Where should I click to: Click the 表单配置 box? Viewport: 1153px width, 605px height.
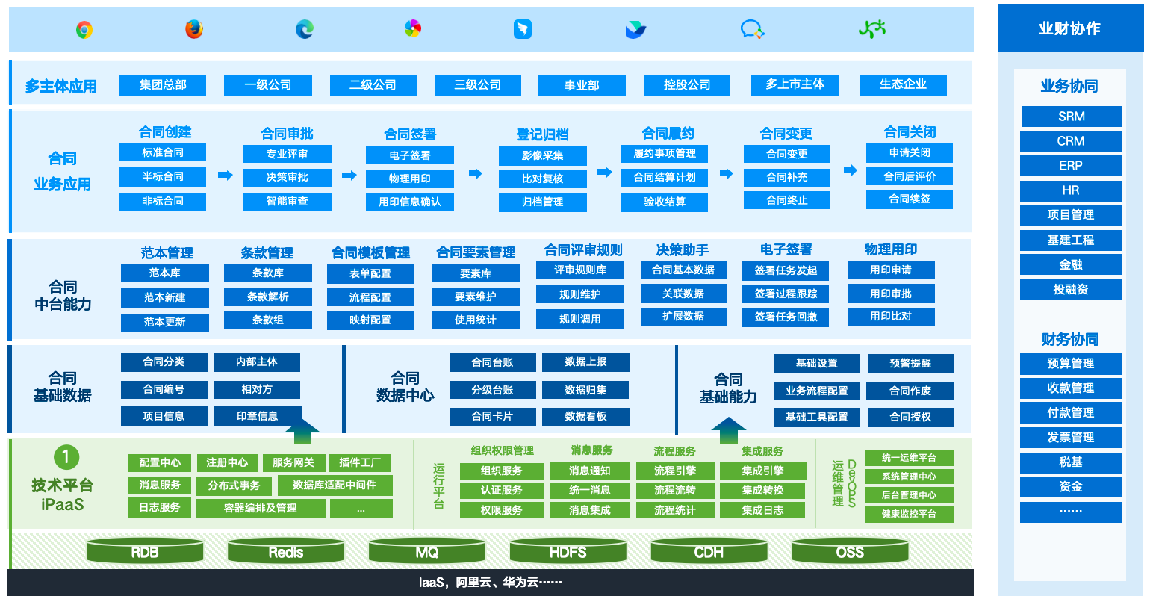click(x=371, y=273)
